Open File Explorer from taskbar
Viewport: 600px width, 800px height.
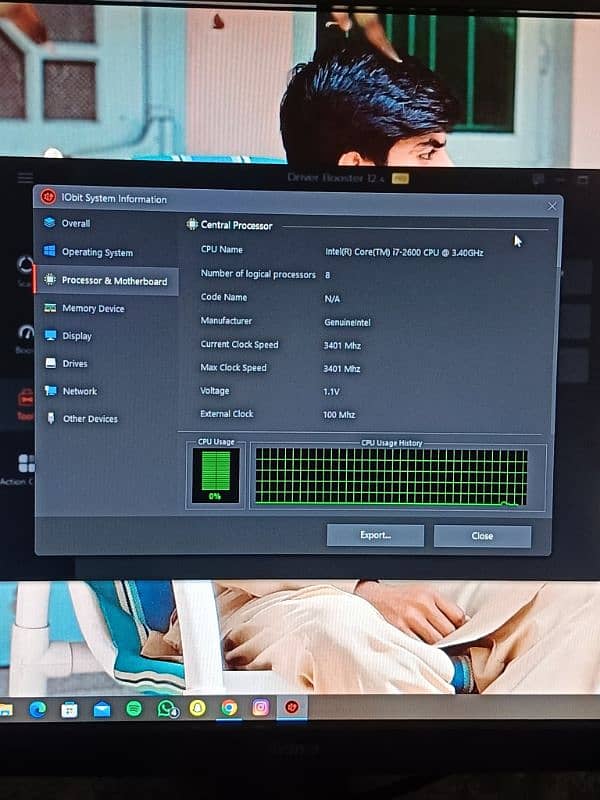click(x=6, y=709)
